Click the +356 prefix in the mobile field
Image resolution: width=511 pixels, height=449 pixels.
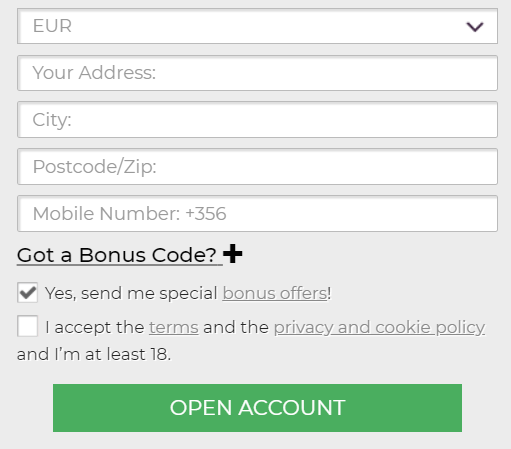206,214
